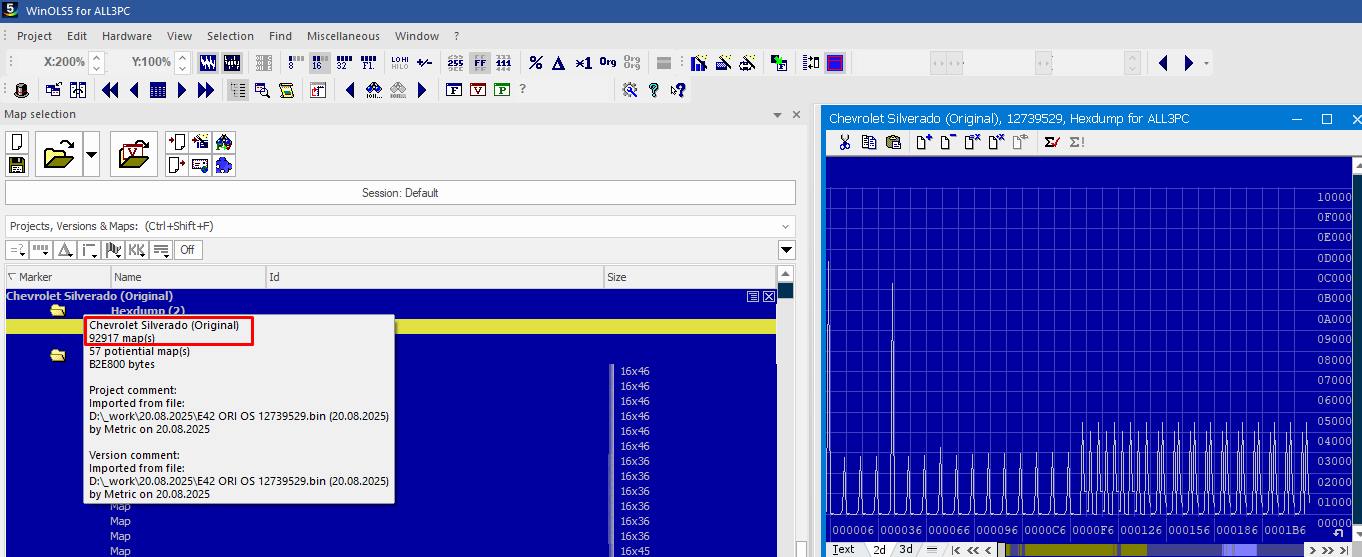1362x557 pixels.
Task: Open the Hardware menu
Action: [127, 36]
